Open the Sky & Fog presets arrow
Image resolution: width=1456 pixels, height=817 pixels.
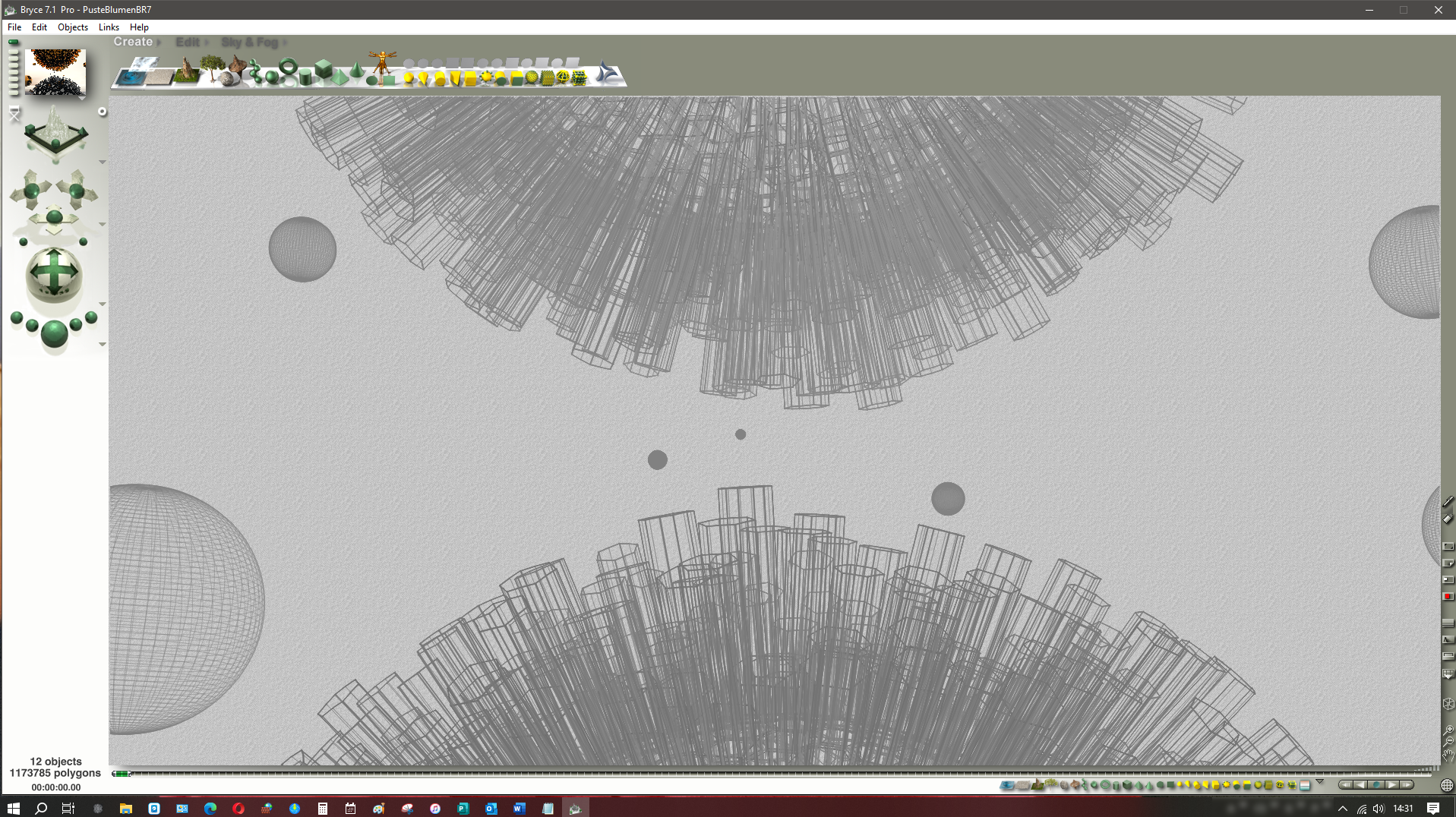pos(285,43)
